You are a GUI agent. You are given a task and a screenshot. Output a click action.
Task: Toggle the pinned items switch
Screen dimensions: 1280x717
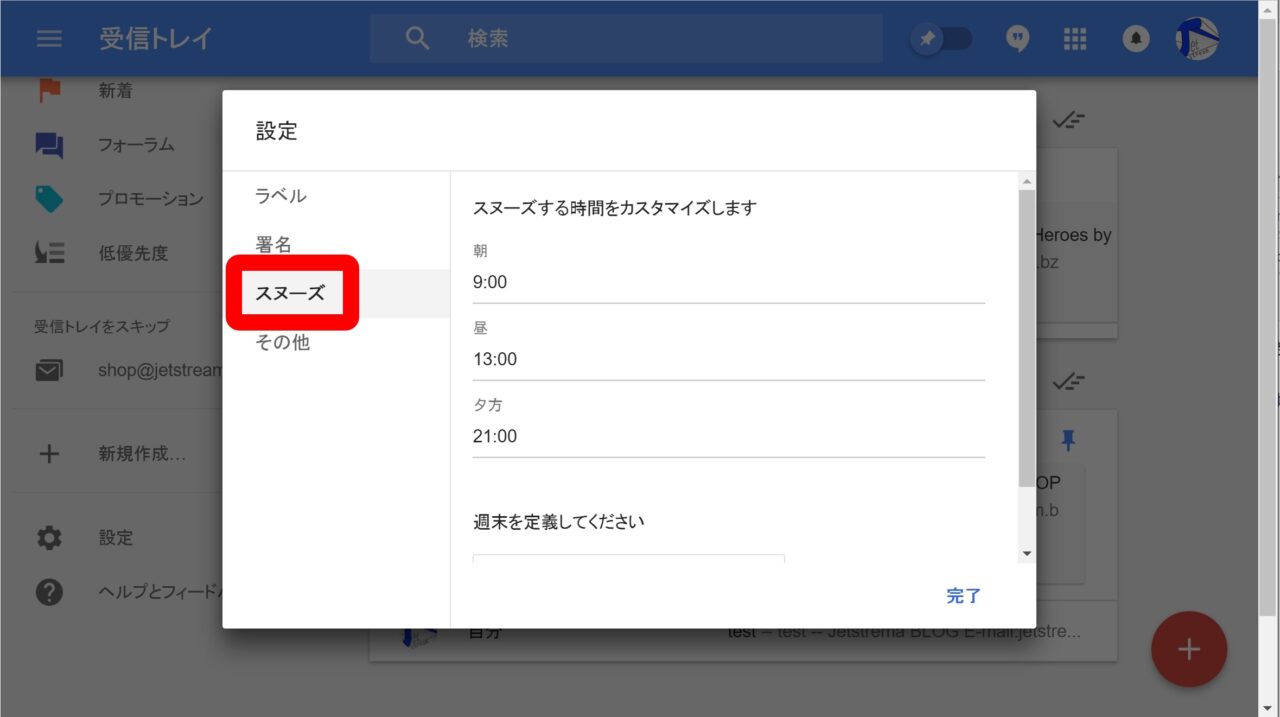(941, 39)
